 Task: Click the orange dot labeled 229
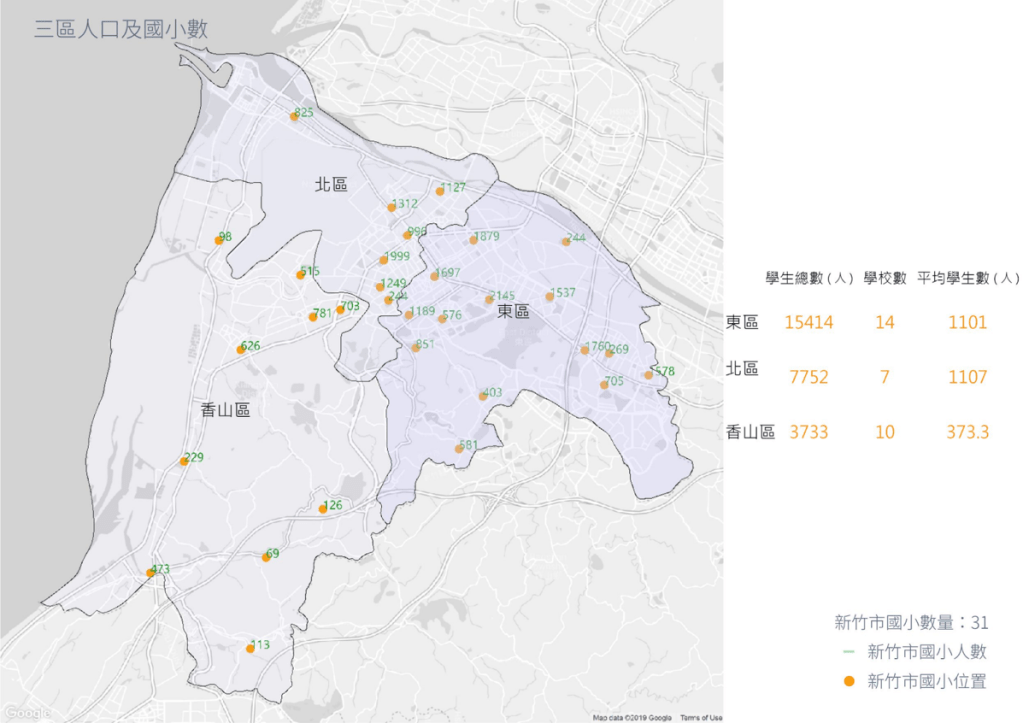(x=184, y=460)
